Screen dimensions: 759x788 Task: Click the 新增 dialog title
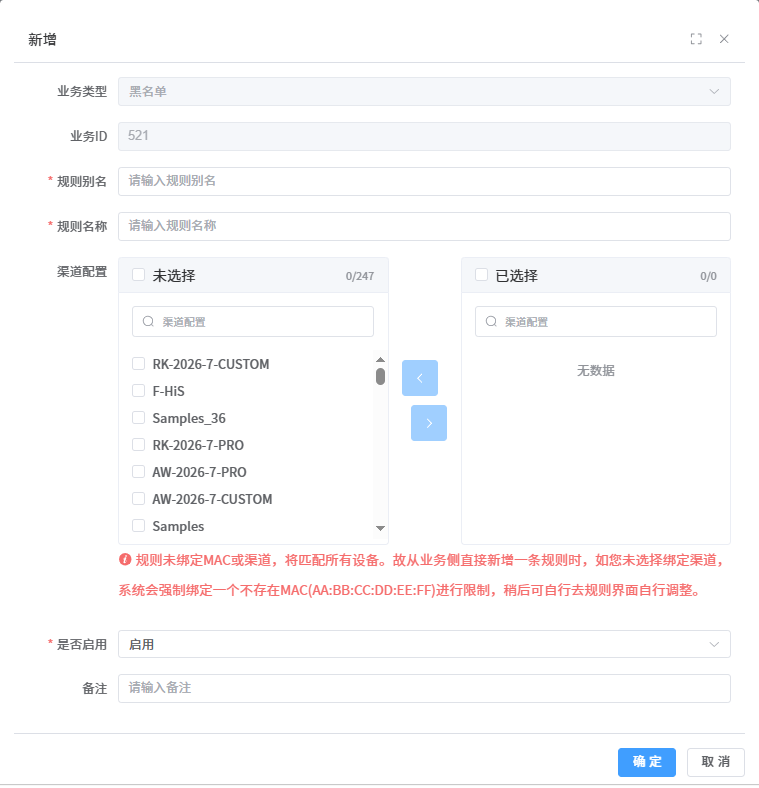(x=42, y=40)
